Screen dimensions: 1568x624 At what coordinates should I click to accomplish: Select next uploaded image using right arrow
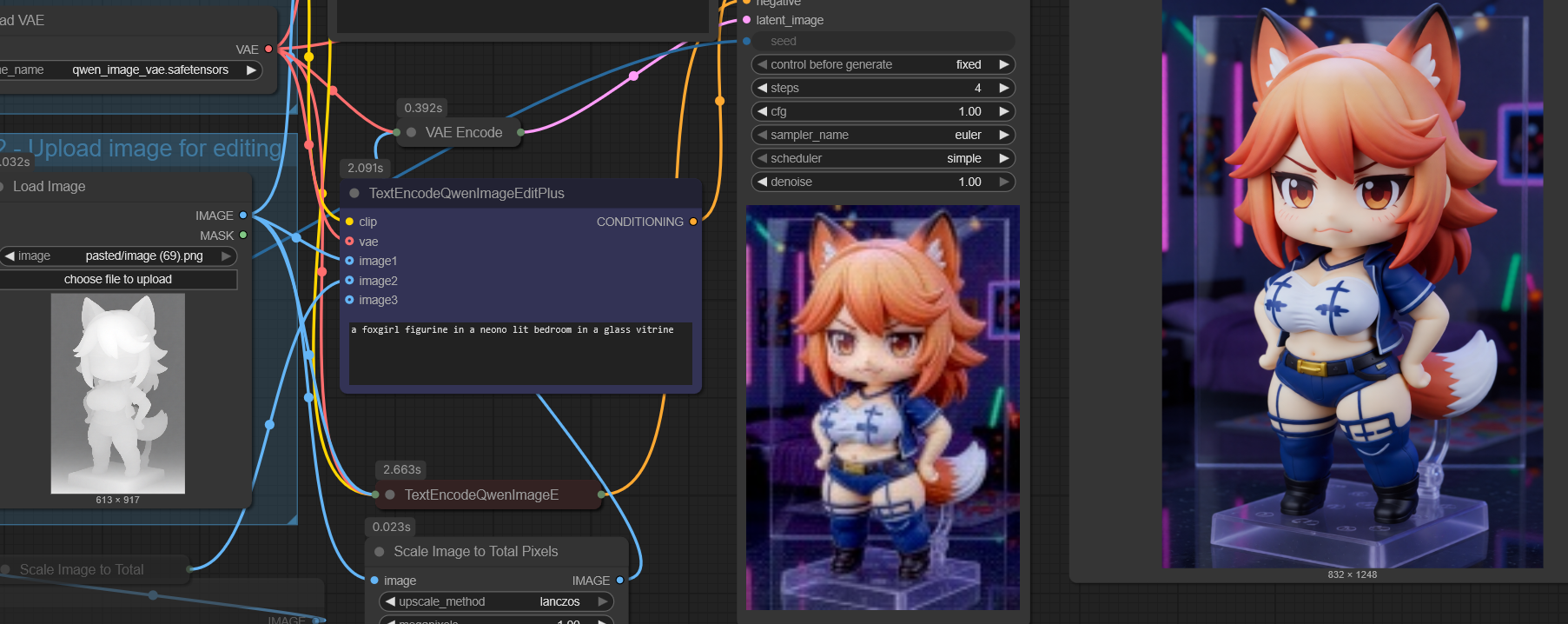coord(226,256)
